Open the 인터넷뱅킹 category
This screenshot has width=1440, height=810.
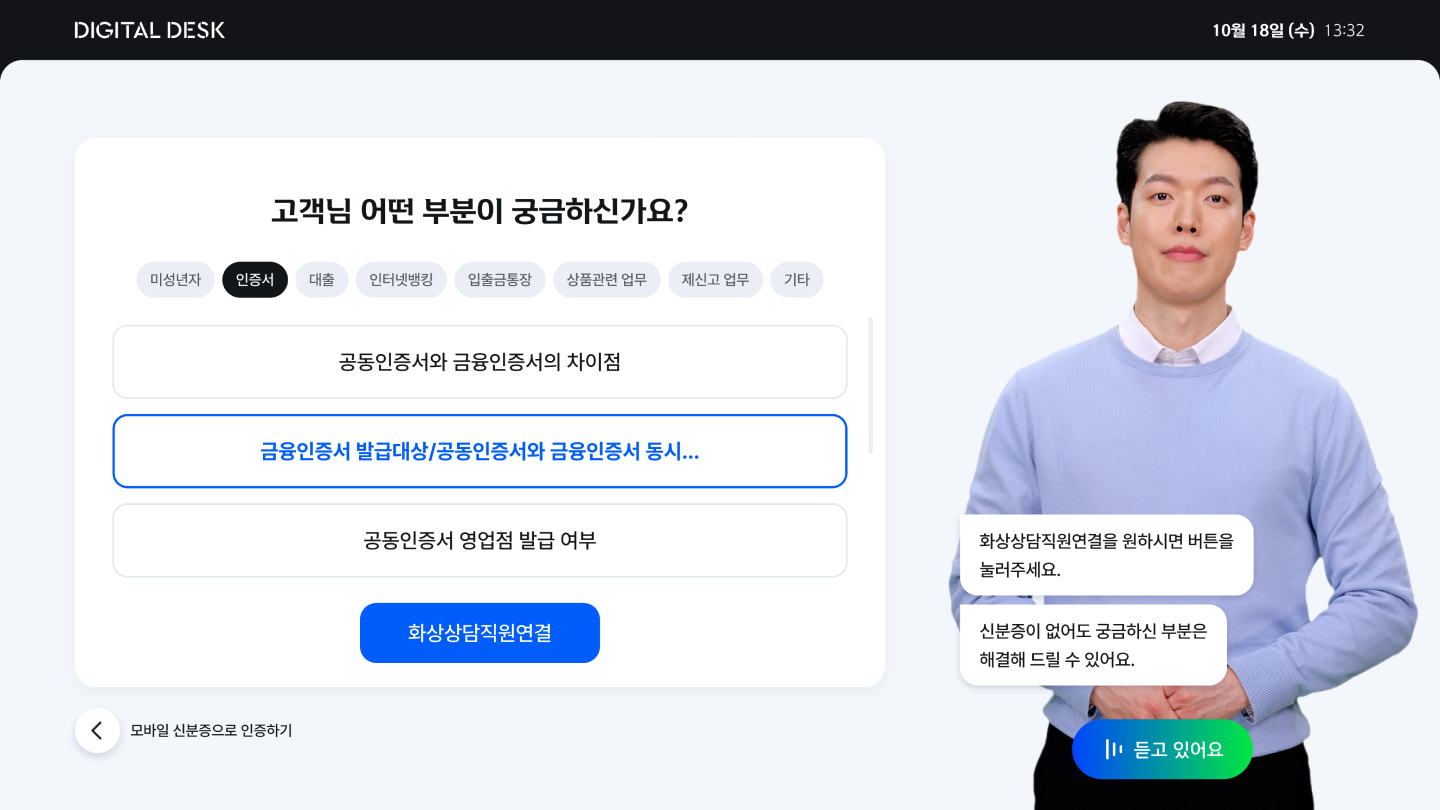pos(401,280)
